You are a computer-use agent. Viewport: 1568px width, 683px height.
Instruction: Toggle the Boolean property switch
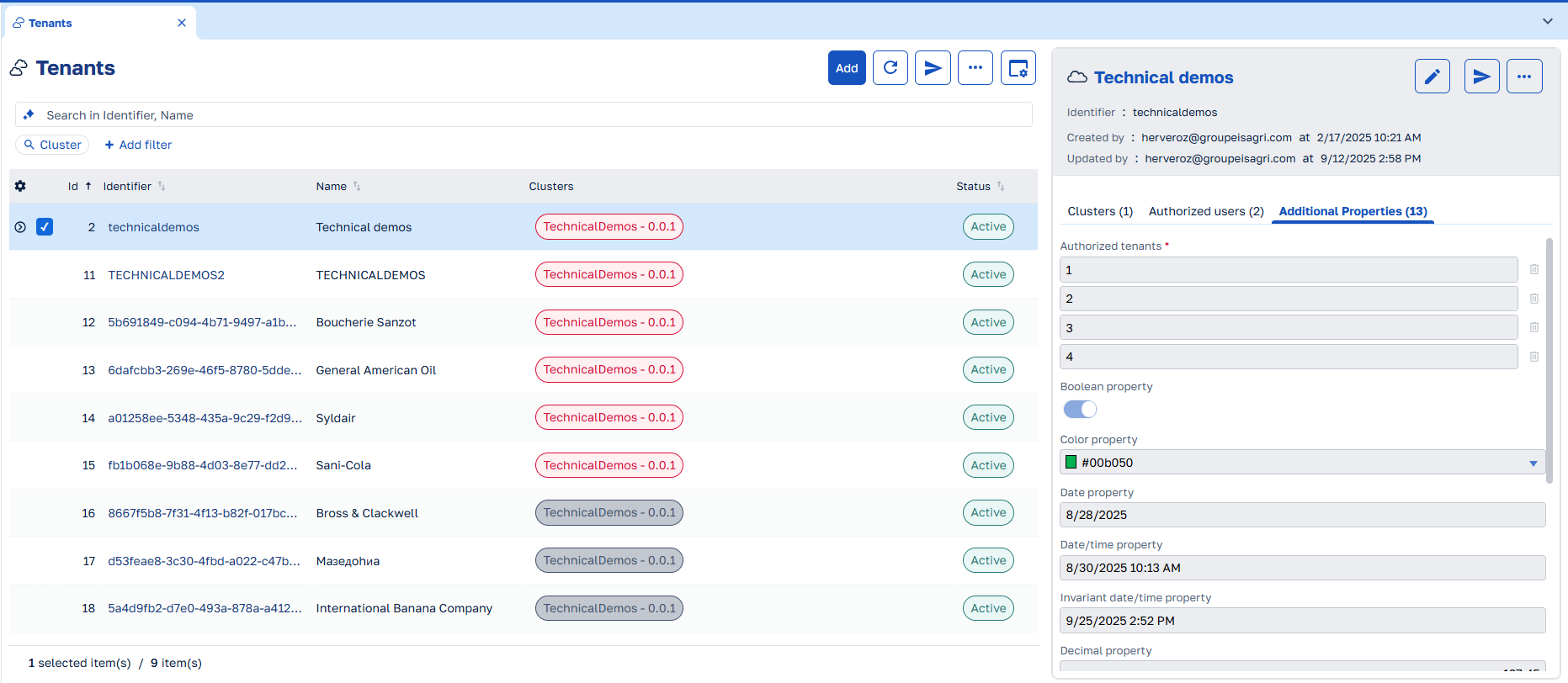pos(1081,410)
